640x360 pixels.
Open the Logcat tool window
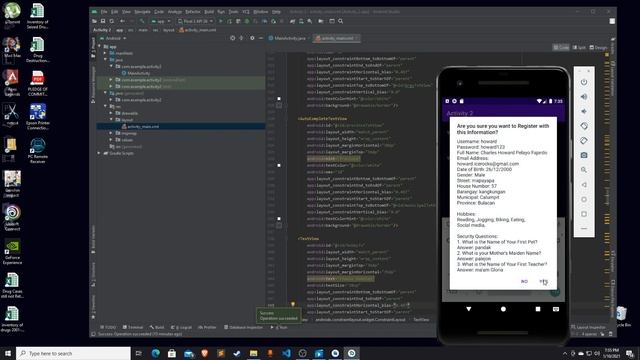(x=181, y=327)
